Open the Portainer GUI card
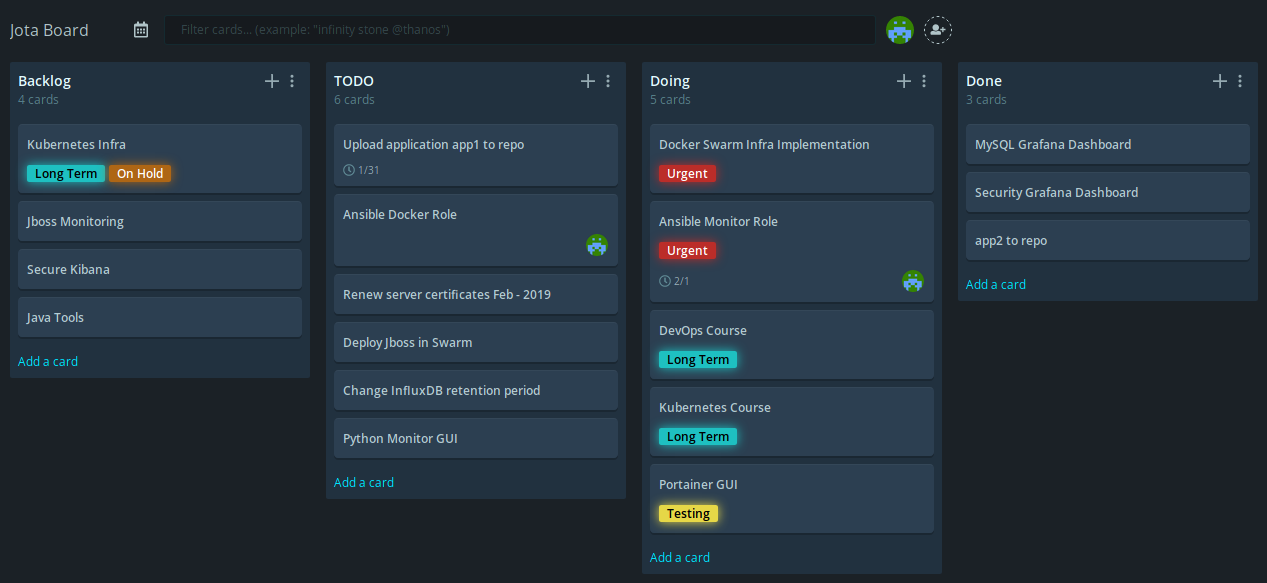1267x583 pixels. 792,498
